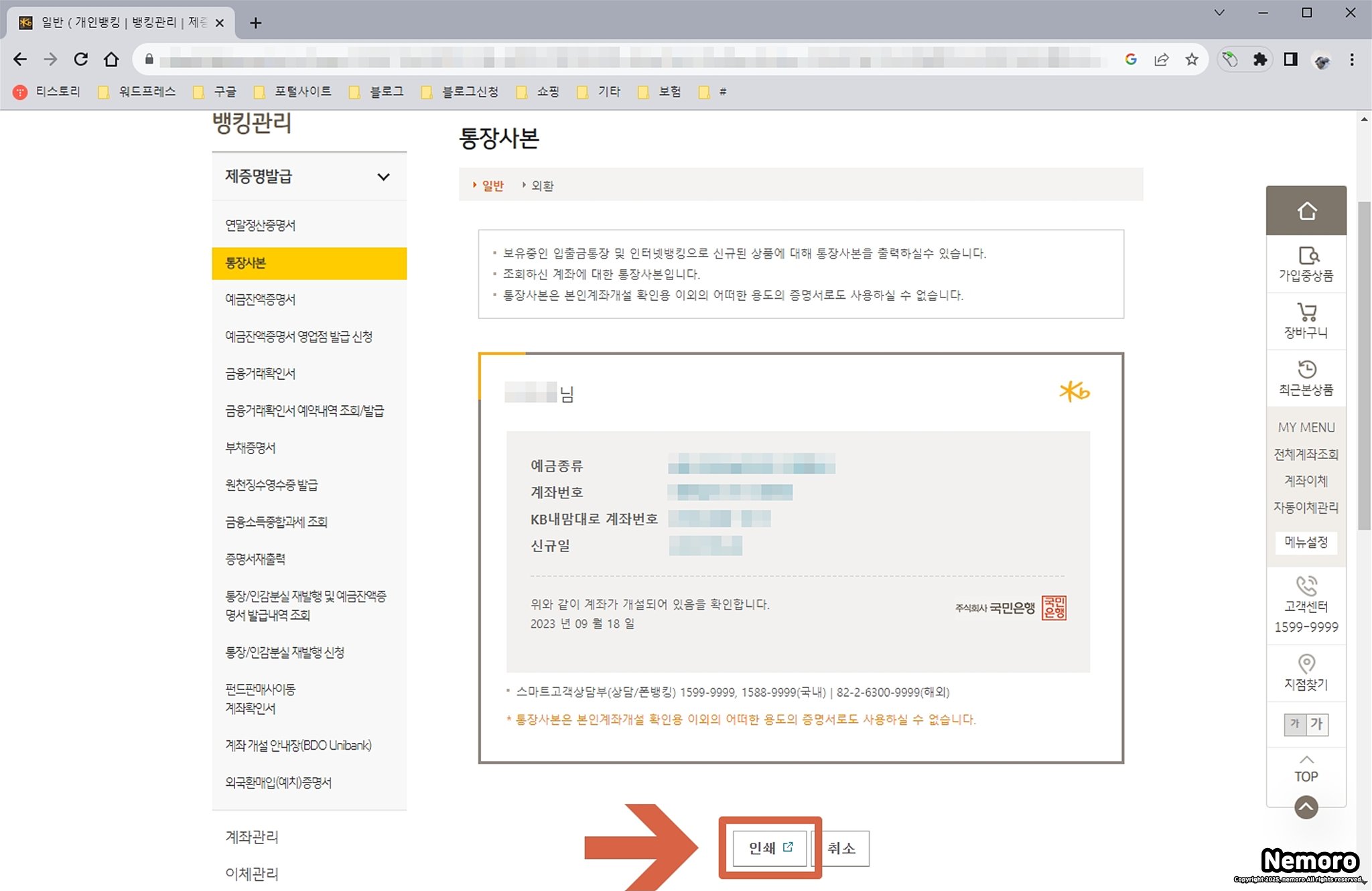Select 예금잔액증명서 in the left menu
Image resolution: width=1372 pixels, height=891 pixels.
pos(261,299)
